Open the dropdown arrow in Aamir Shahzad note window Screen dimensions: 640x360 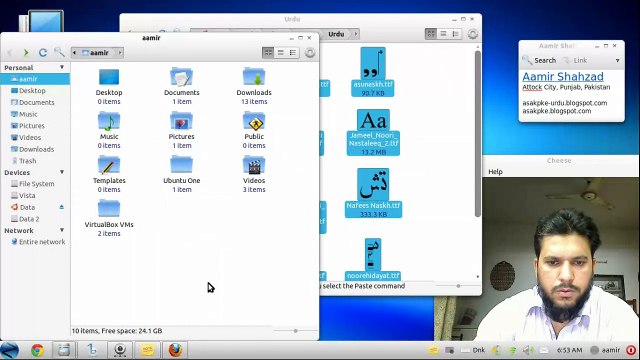[x=618, y=60]
